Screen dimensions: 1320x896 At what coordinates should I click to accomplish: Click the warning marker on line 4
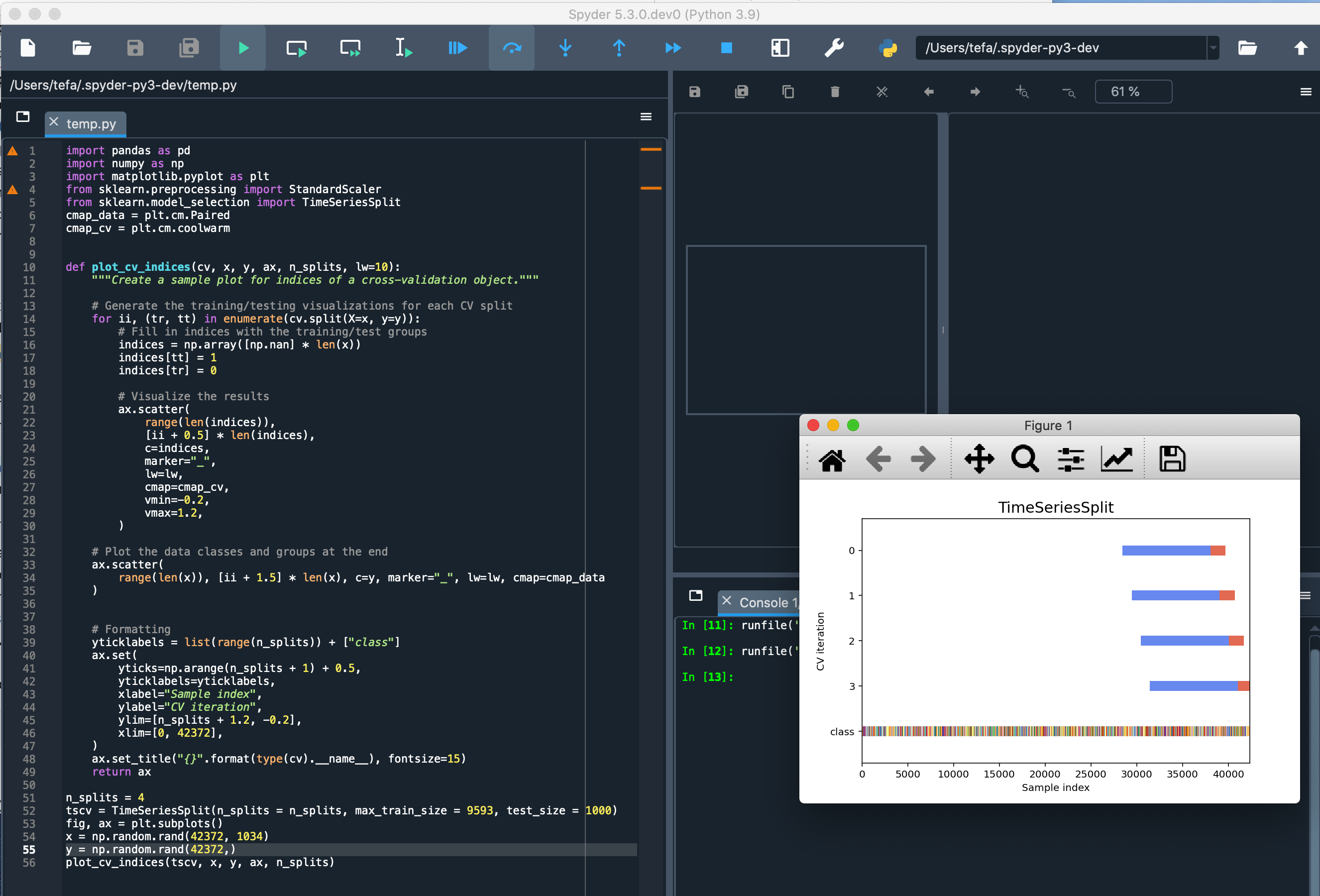point(12,190)
